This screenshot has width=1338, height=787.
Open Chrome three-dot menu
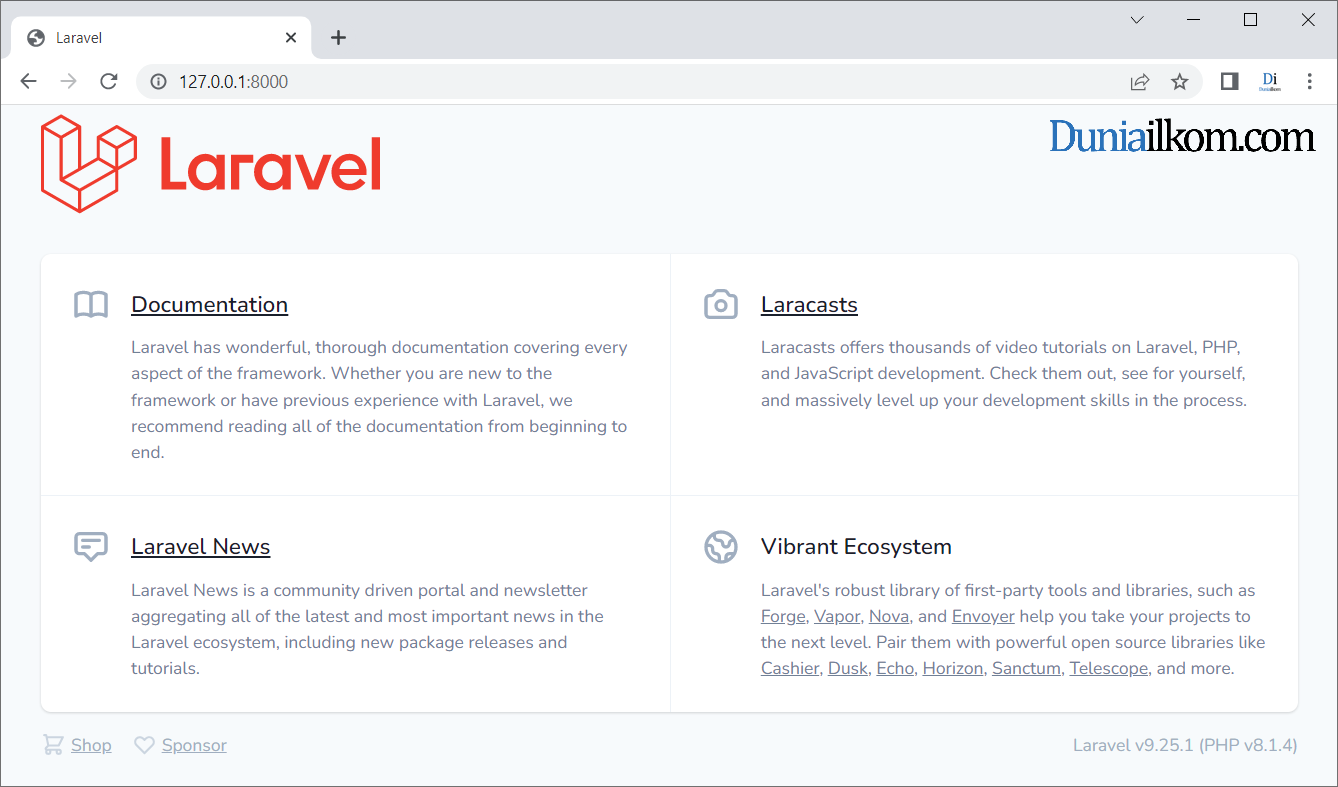pos(1310,82)
